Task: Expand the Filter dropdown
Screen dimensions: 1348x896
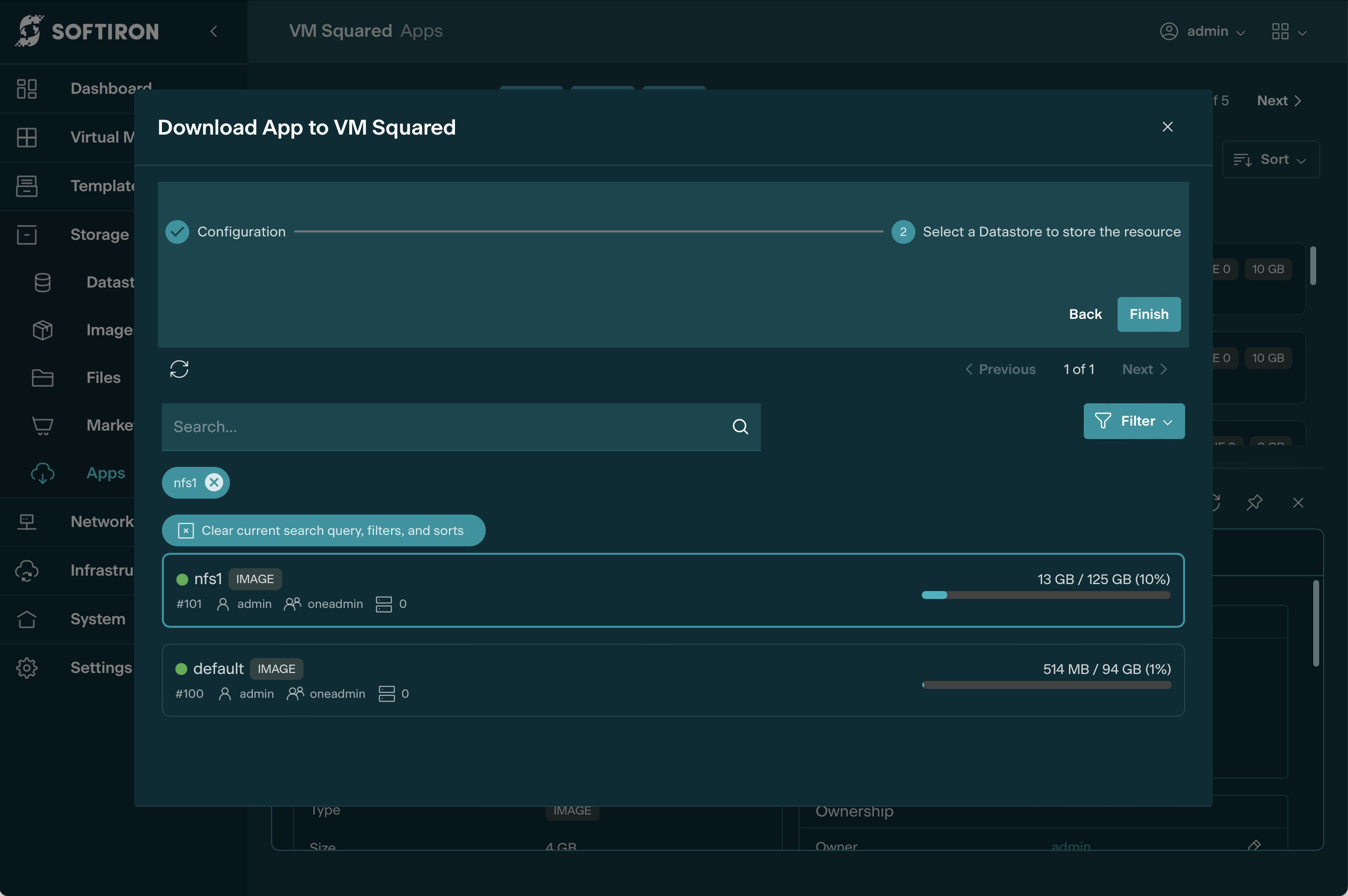Action: coord(1134,421)
